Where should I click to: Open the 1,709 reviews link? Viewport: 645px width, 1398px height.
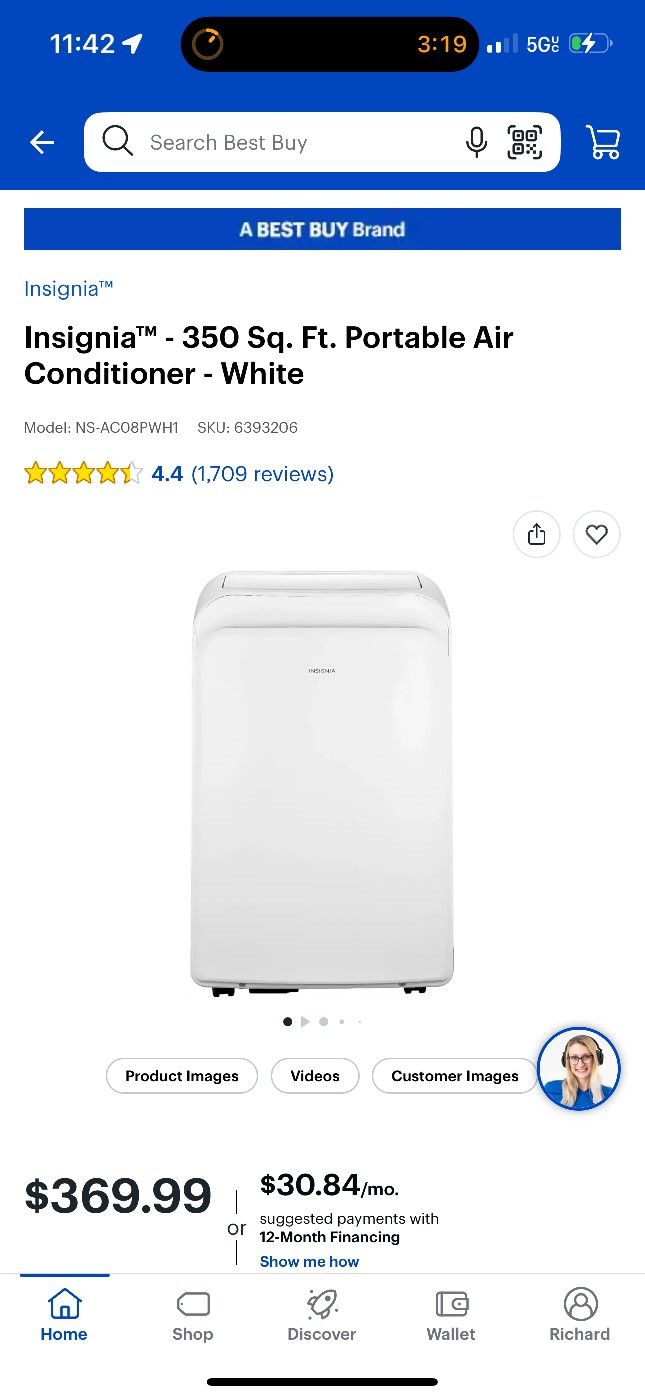[262, 474]
